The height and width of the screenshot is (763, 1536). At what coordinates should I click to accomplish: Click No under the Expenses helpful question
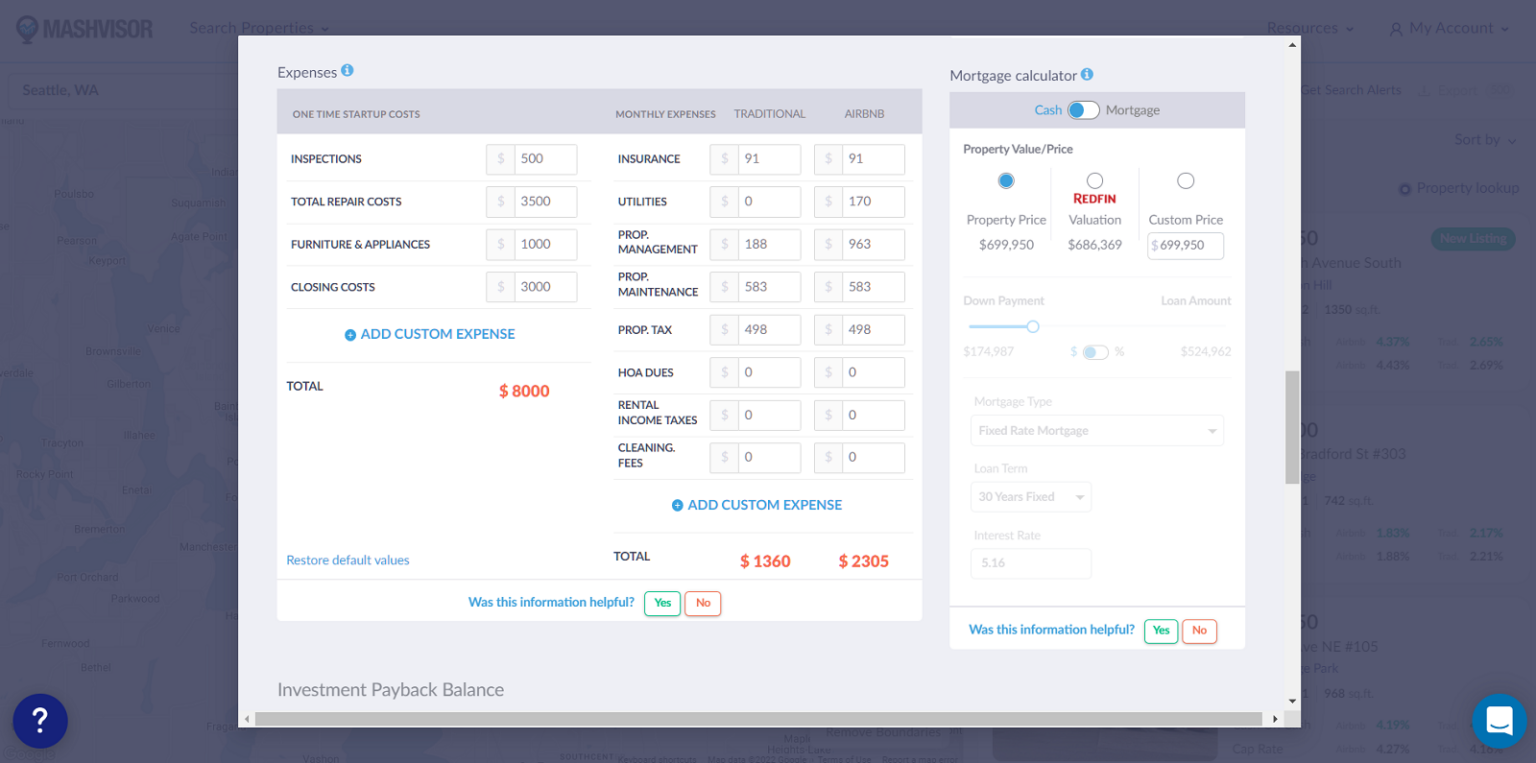click(703, 603)
